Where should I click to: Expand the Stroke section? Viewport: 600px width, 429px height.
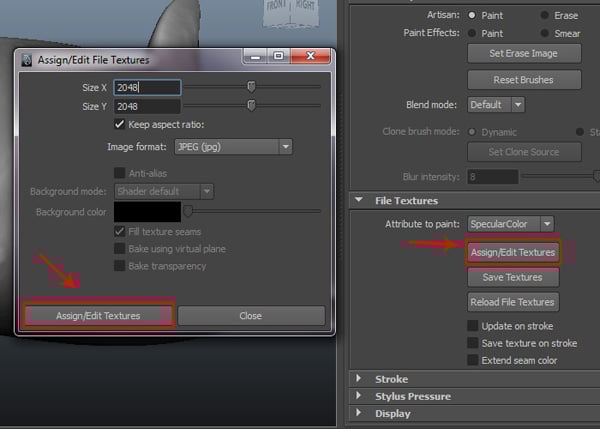point(360,379)
